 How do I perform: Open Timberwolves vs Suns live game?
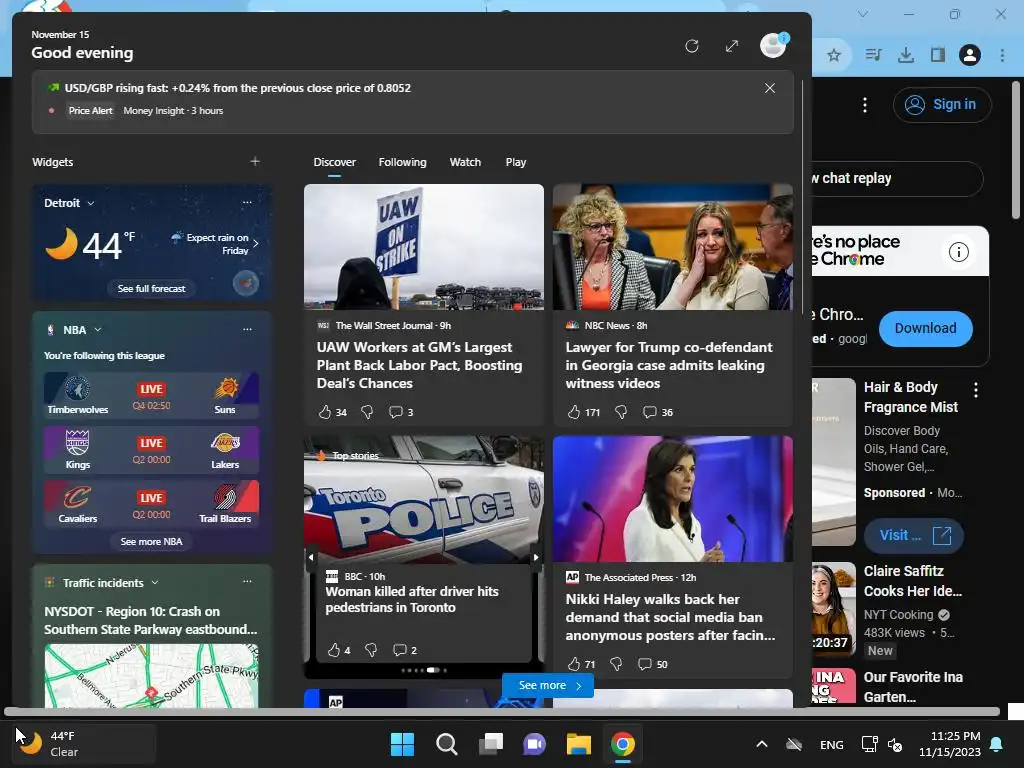pyautogui.click(x=152, y=395)
